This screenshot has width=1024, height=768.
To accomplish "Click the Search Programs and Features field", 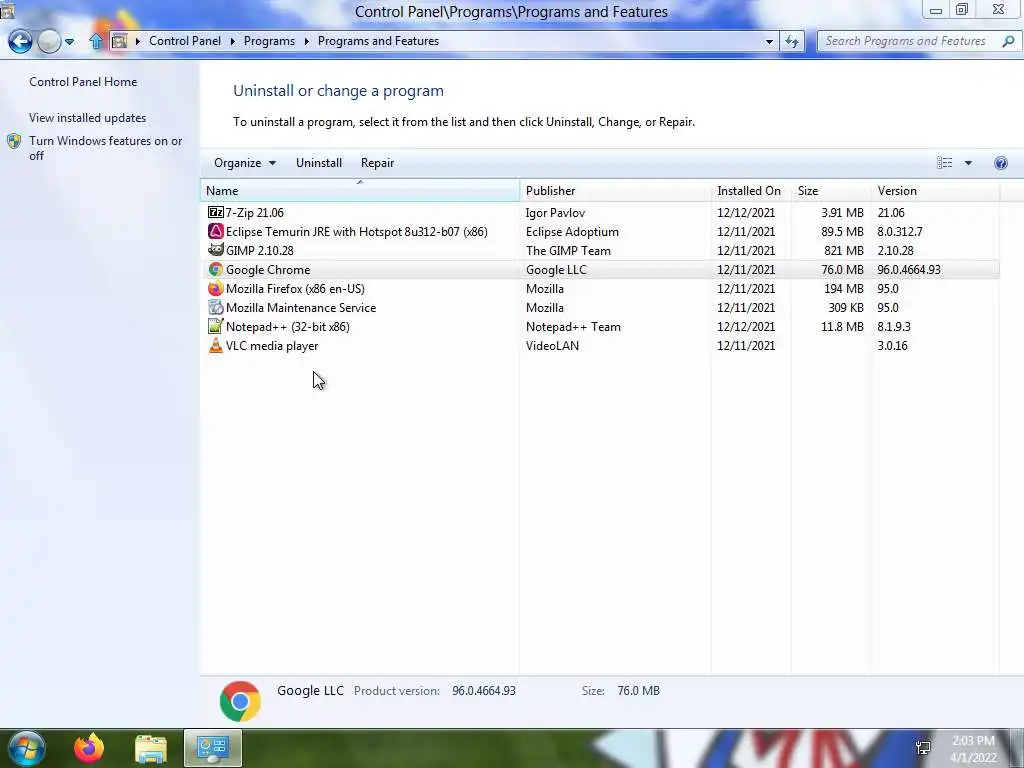I will pos(906,41).
